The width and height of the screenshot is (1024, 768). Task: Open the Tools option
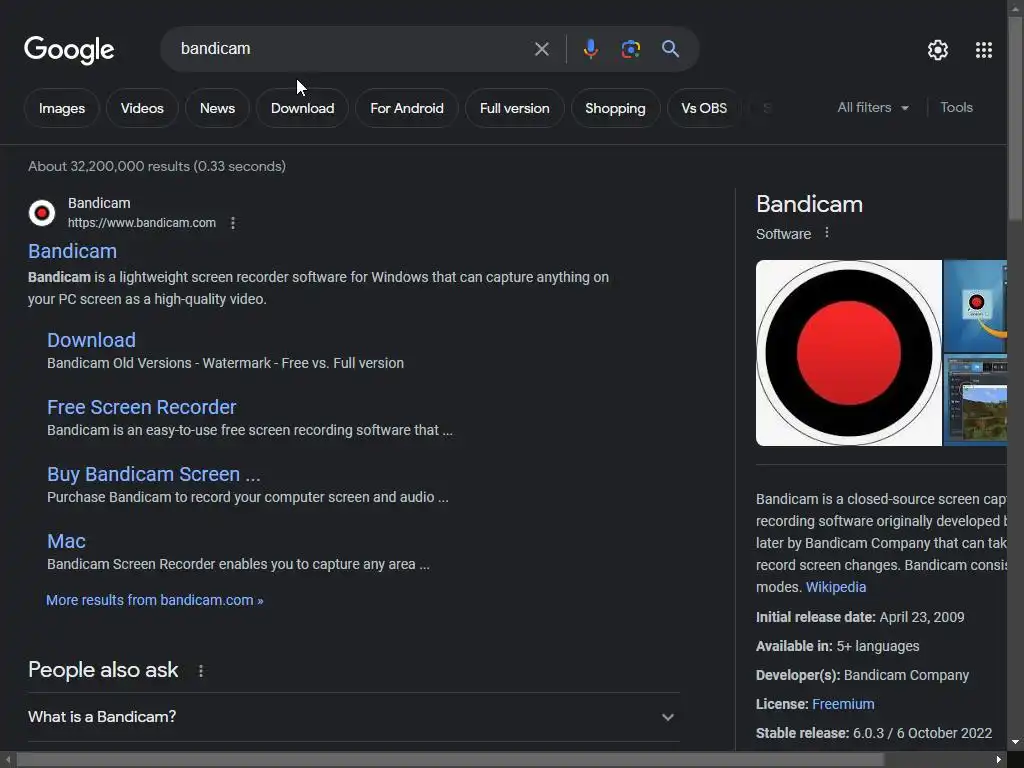[x=956, y=108]
